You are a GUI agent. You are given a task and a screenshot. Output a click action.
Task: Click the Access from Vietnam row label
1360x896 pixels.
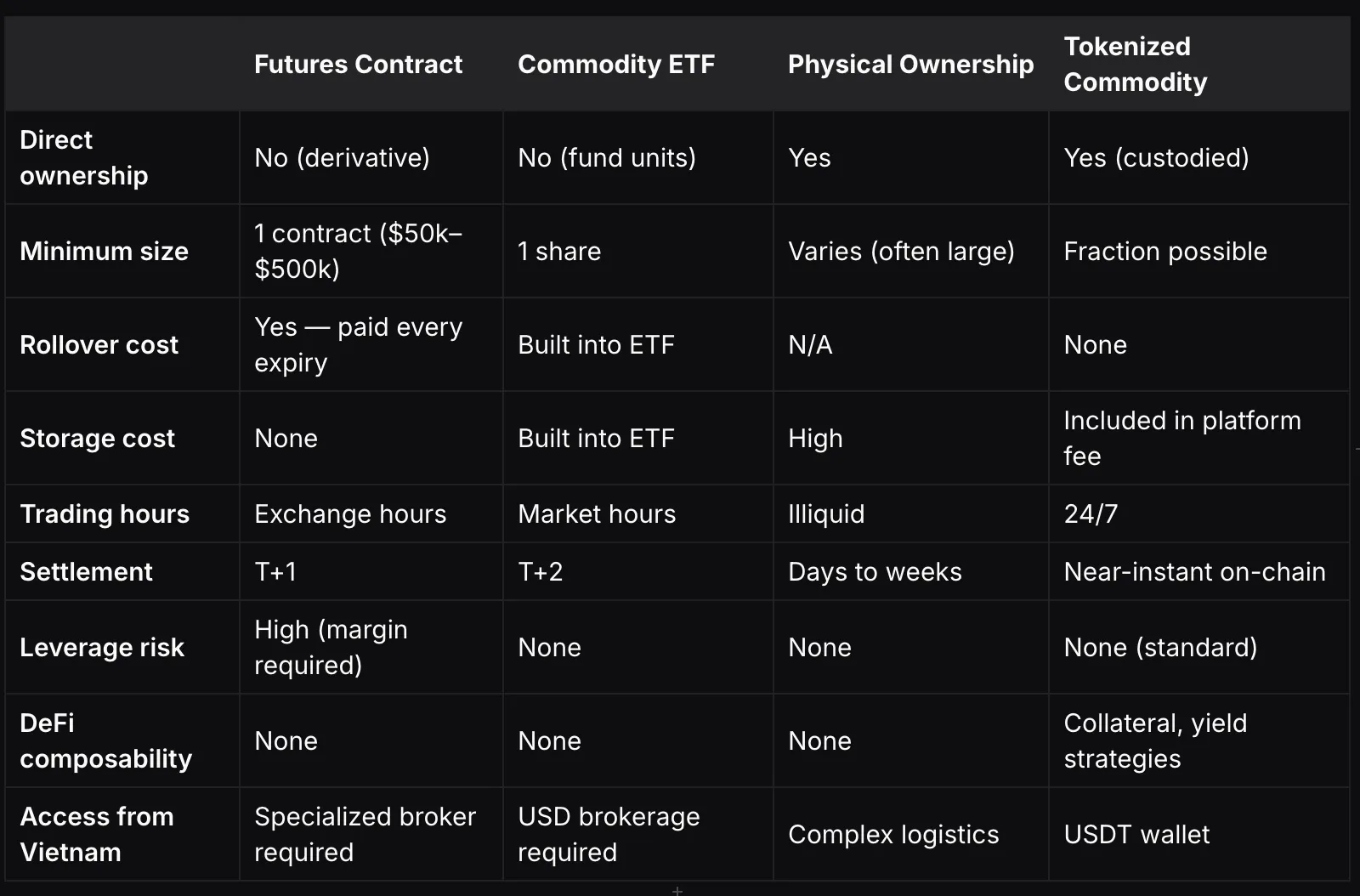96,835
